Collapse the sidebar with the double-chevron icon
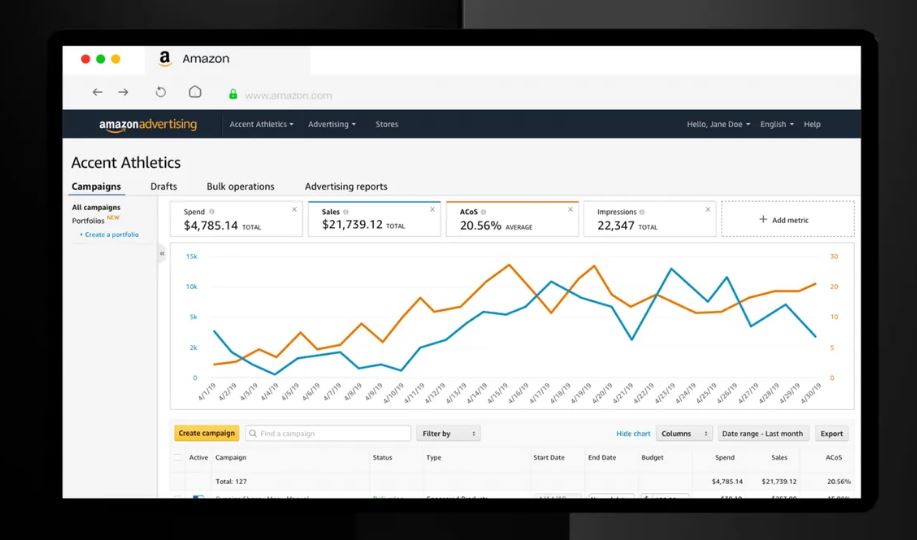This screenshot has width=917, height=540. (x=162, y=253)
